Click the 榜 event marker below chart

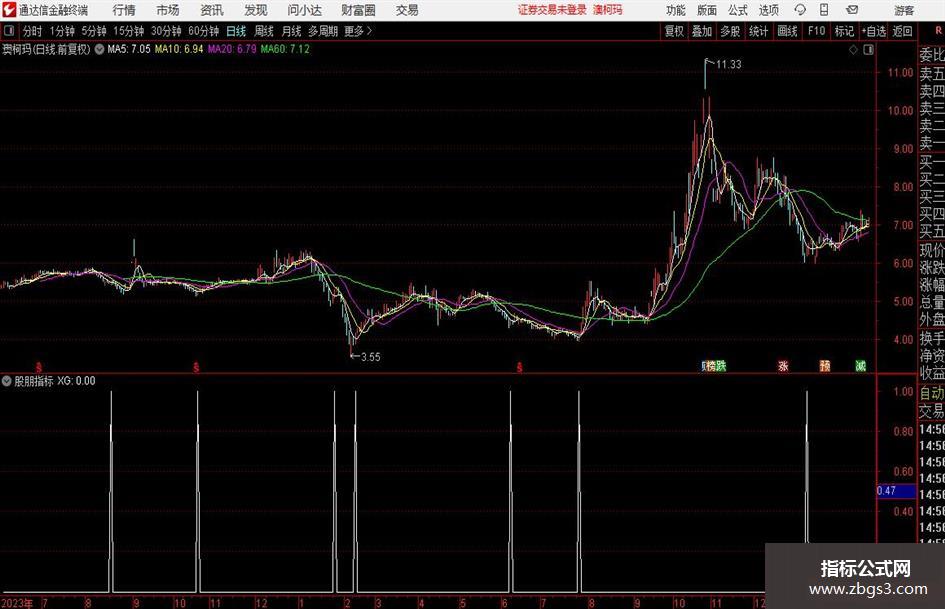point(711,366)
